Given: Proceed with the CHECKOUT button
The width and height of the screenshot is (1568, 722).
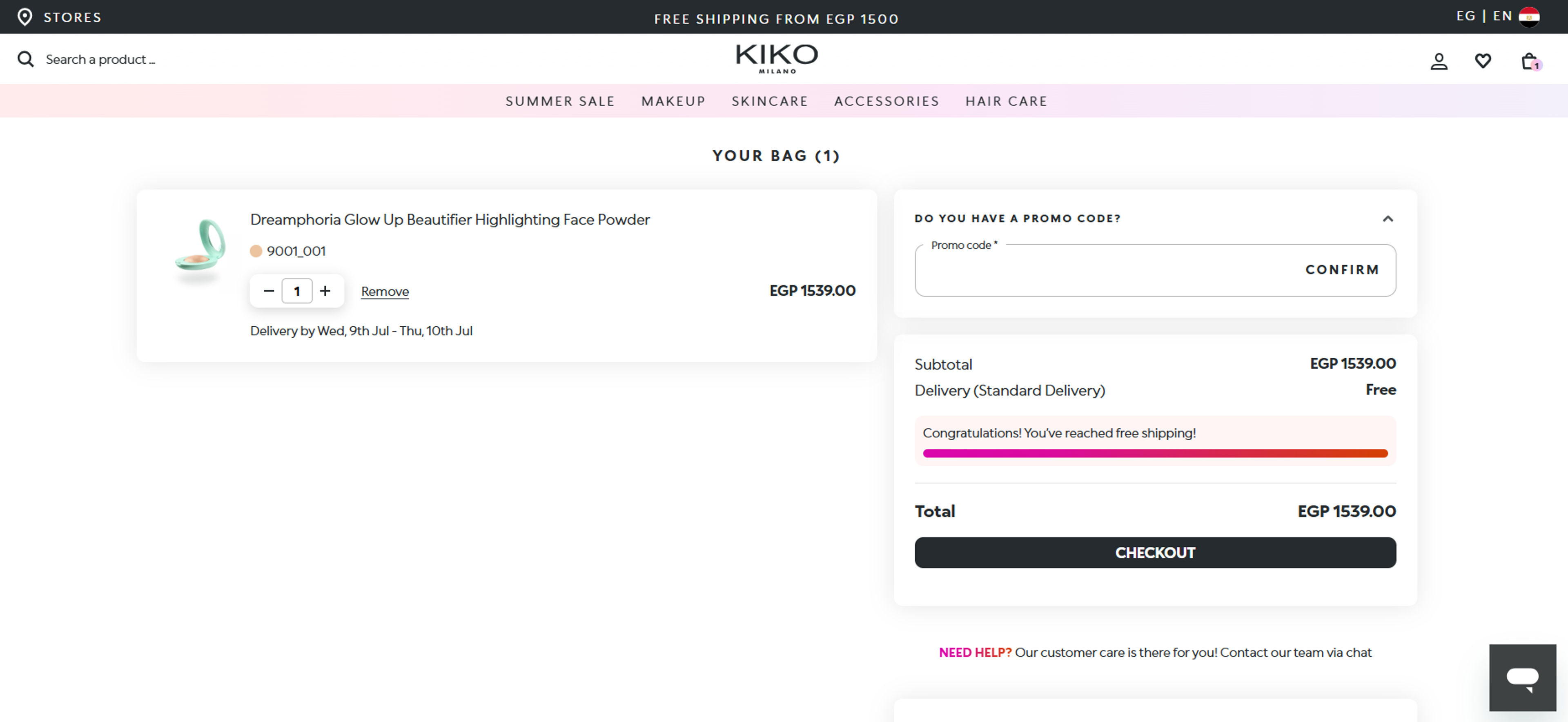Looking at the screenshot, I should pyautogui.click(x=1155, y=553).
